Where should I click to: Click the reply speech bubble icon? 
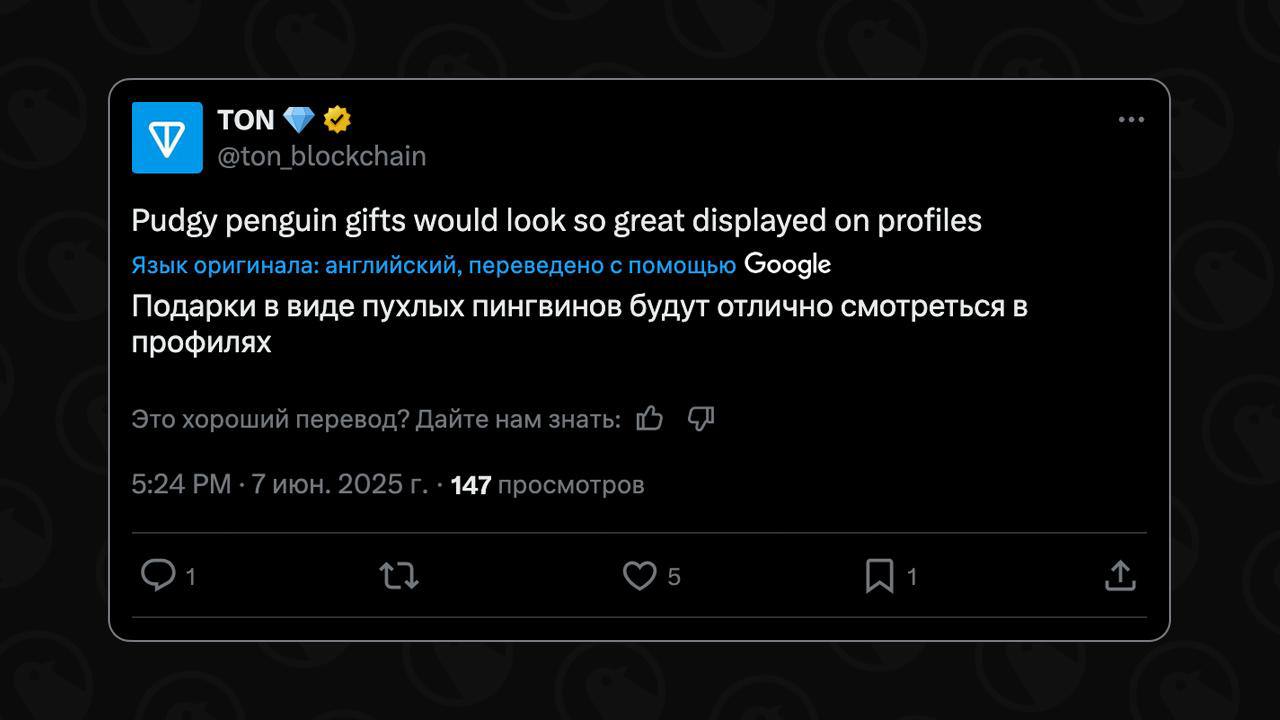point(158,575)
